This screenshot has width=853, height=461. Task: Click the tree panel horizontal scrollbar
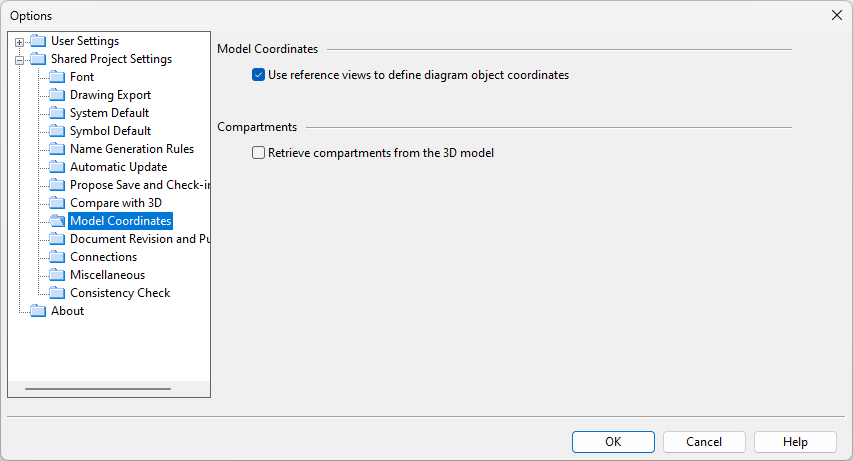(x=98, y=388)
